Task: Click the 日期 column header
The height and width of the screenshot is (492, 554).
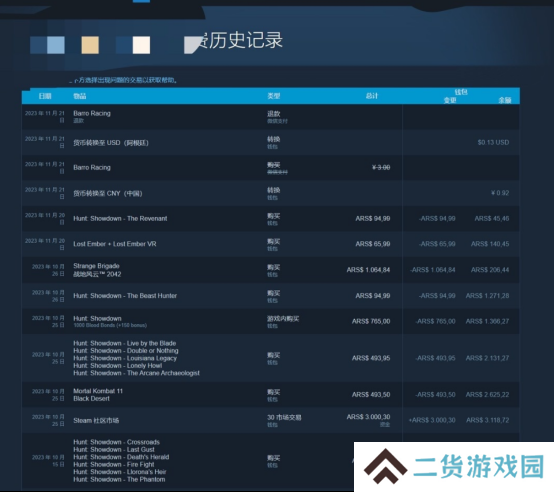Action: tap(45, 96)
